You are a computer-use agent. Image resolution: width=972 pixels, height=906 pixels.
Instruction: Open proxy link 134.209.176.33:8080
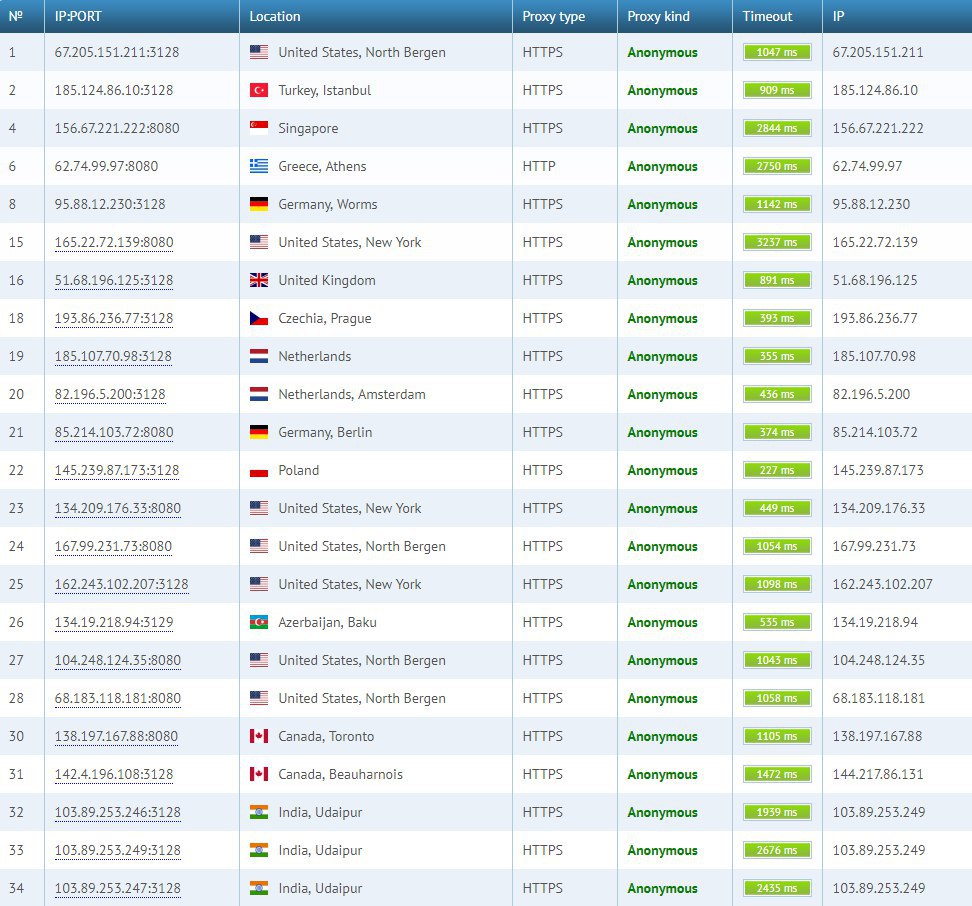tap(118, 508)
